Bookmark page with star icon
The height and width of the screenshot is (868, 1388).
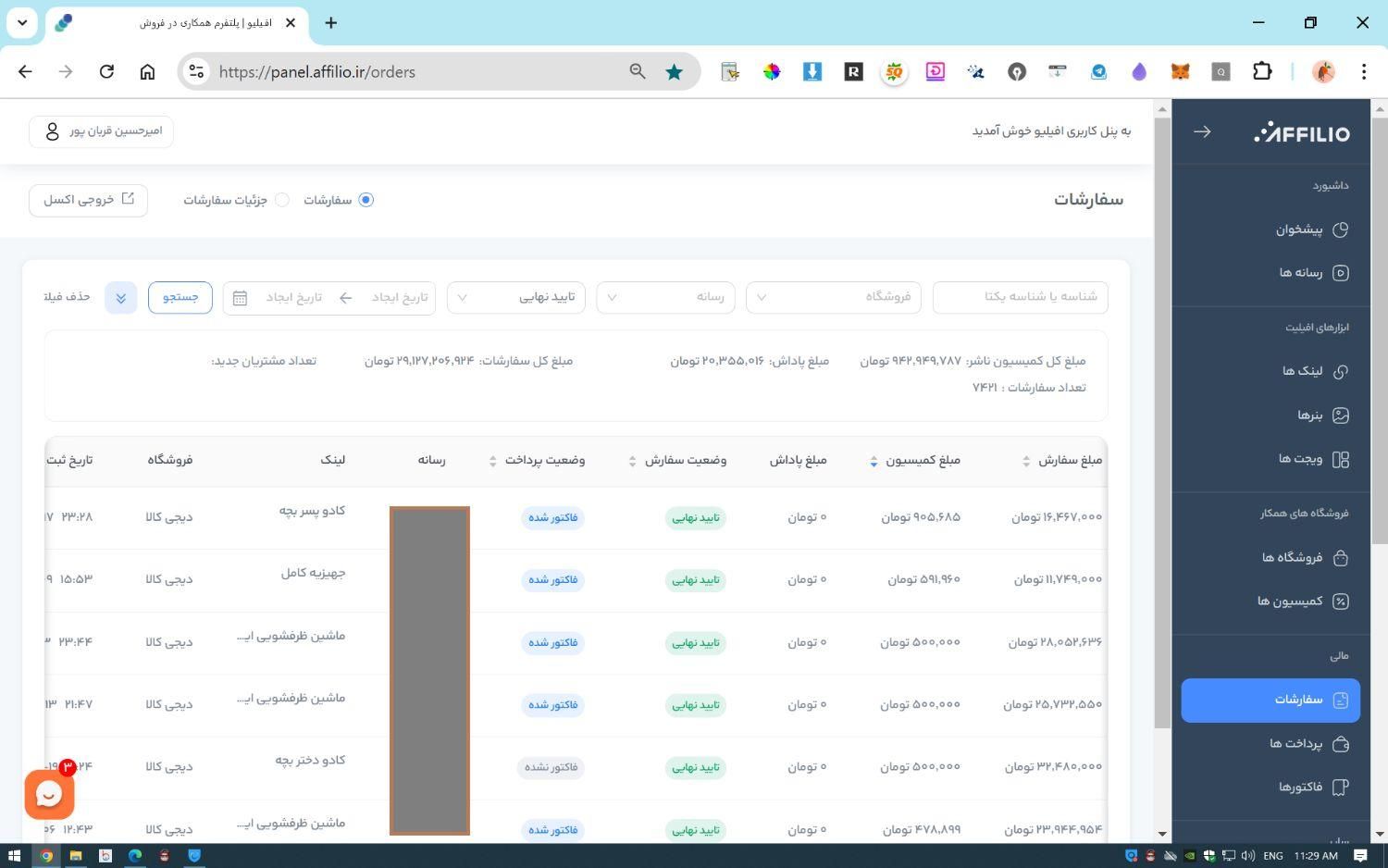click(675, 71)
